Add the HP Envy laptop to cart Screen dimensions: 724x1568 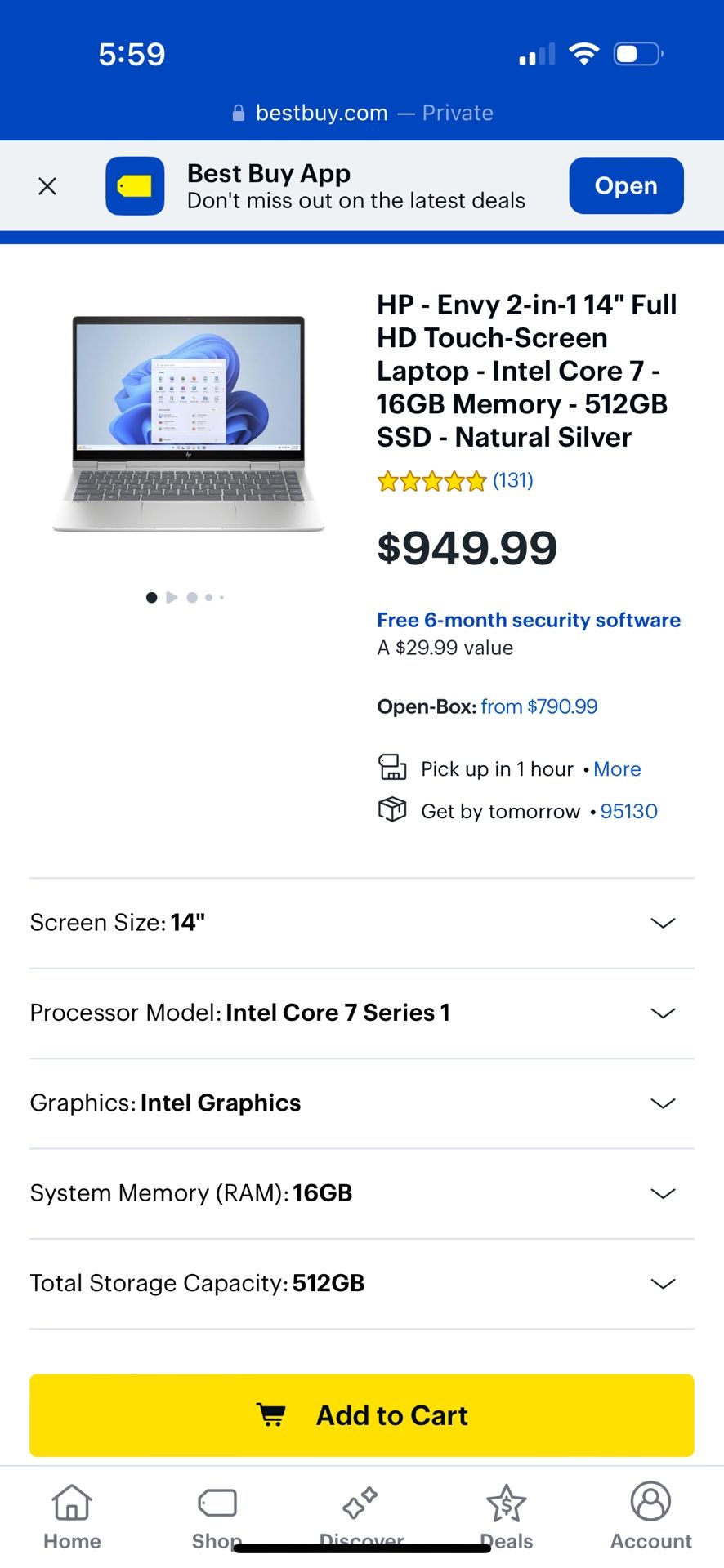click(x=362, y=1415)
